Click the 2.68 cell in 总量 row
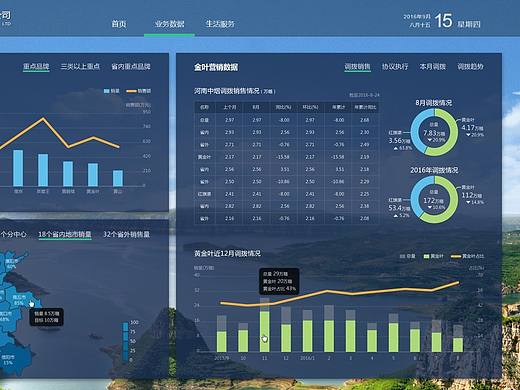Viewport: 520px width, 390px height. (365, 120)
